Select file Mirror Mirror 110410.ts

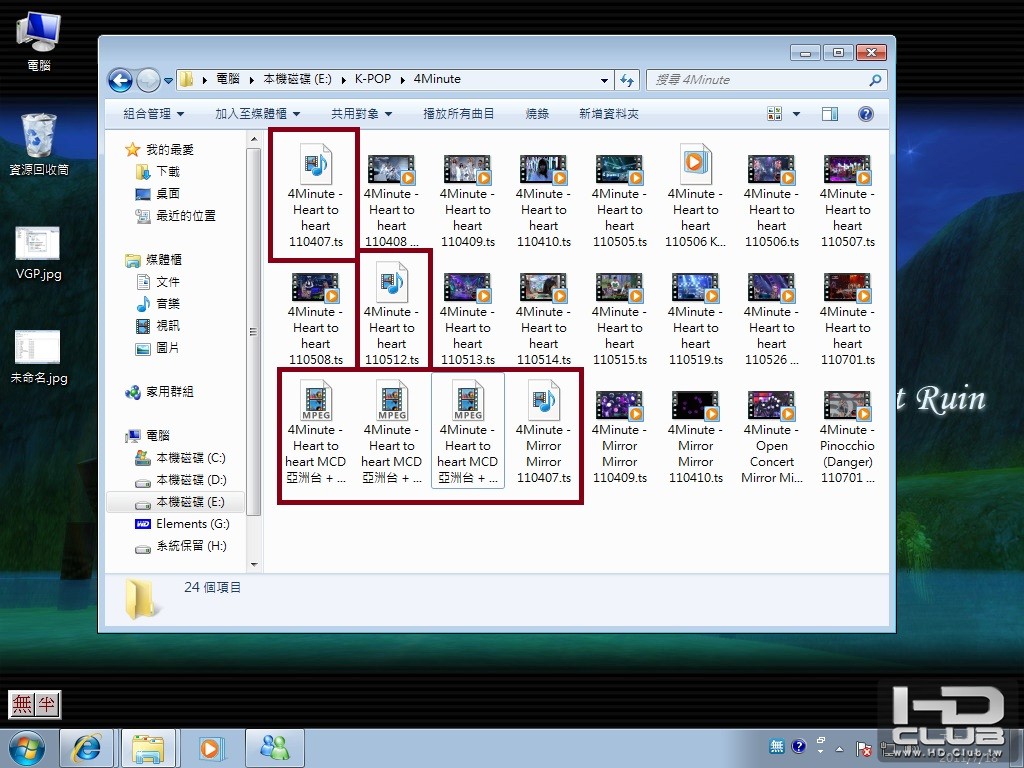pyautogui.click(x=696, y=437)
